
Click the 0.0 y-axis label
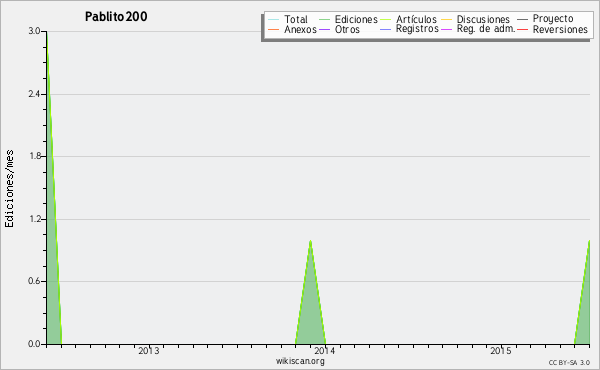(x=34, y=344)
